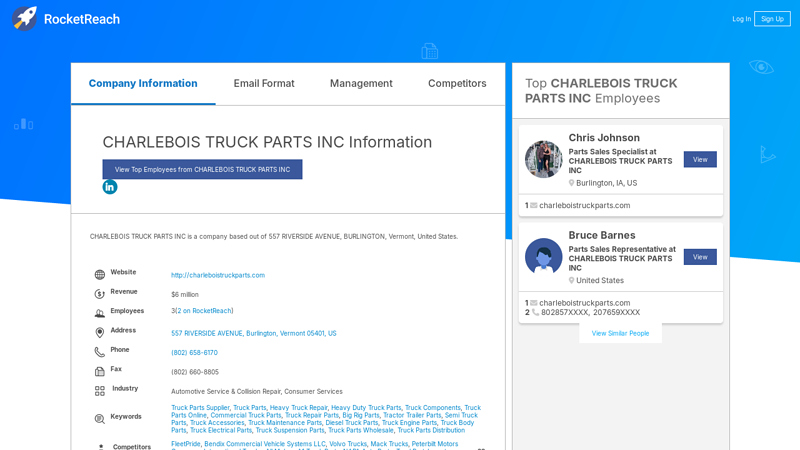Click the 2 on RocketReach link

[204, 311]
